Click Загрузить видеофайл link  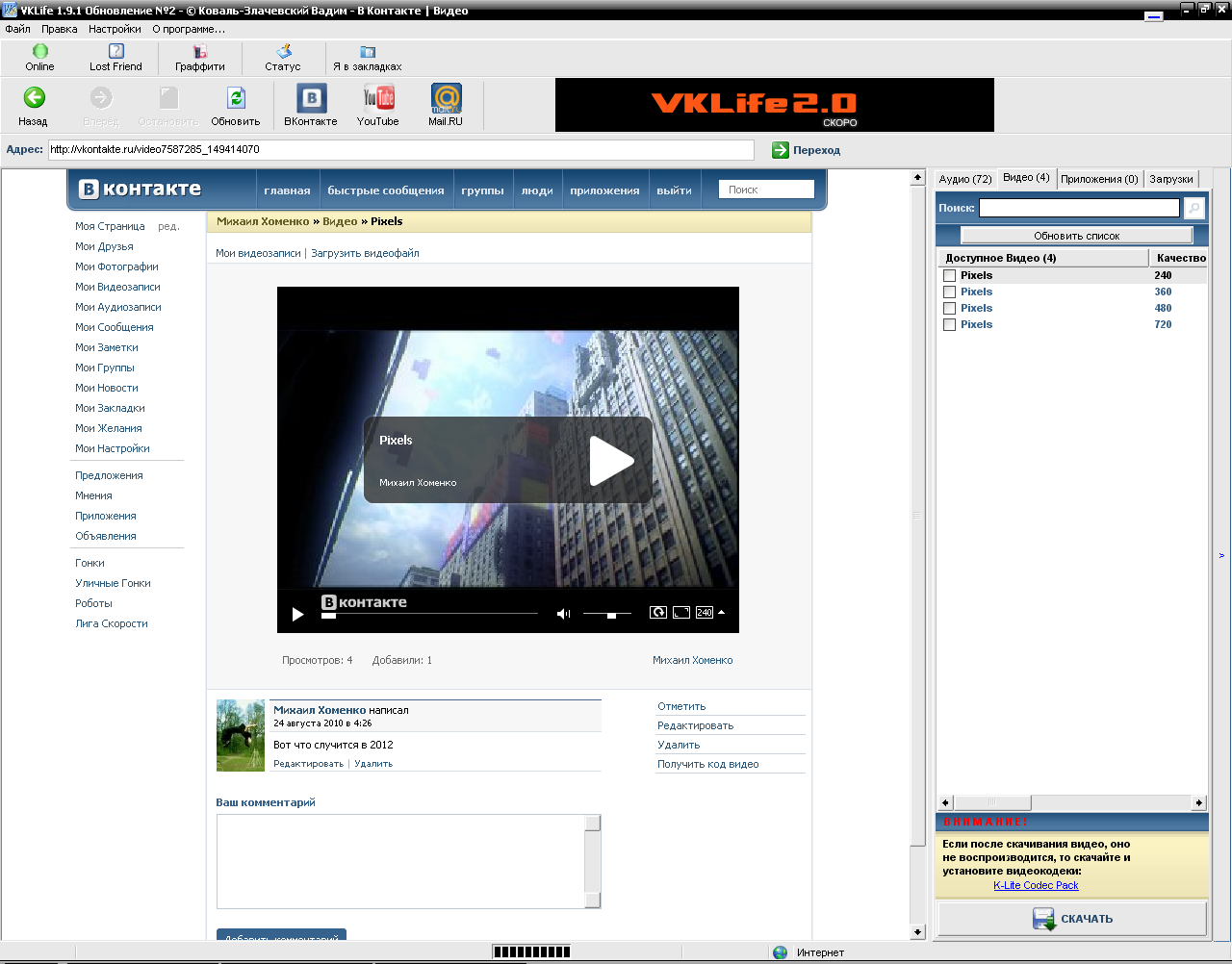point(365,253)
